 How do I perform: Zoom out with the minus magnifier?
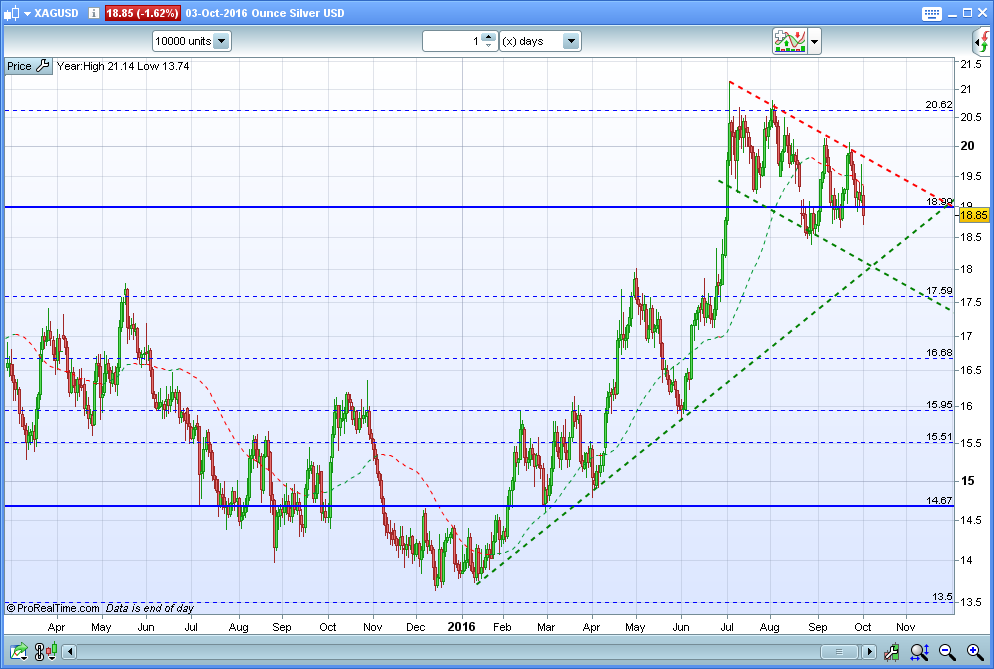tap(947, 651)
